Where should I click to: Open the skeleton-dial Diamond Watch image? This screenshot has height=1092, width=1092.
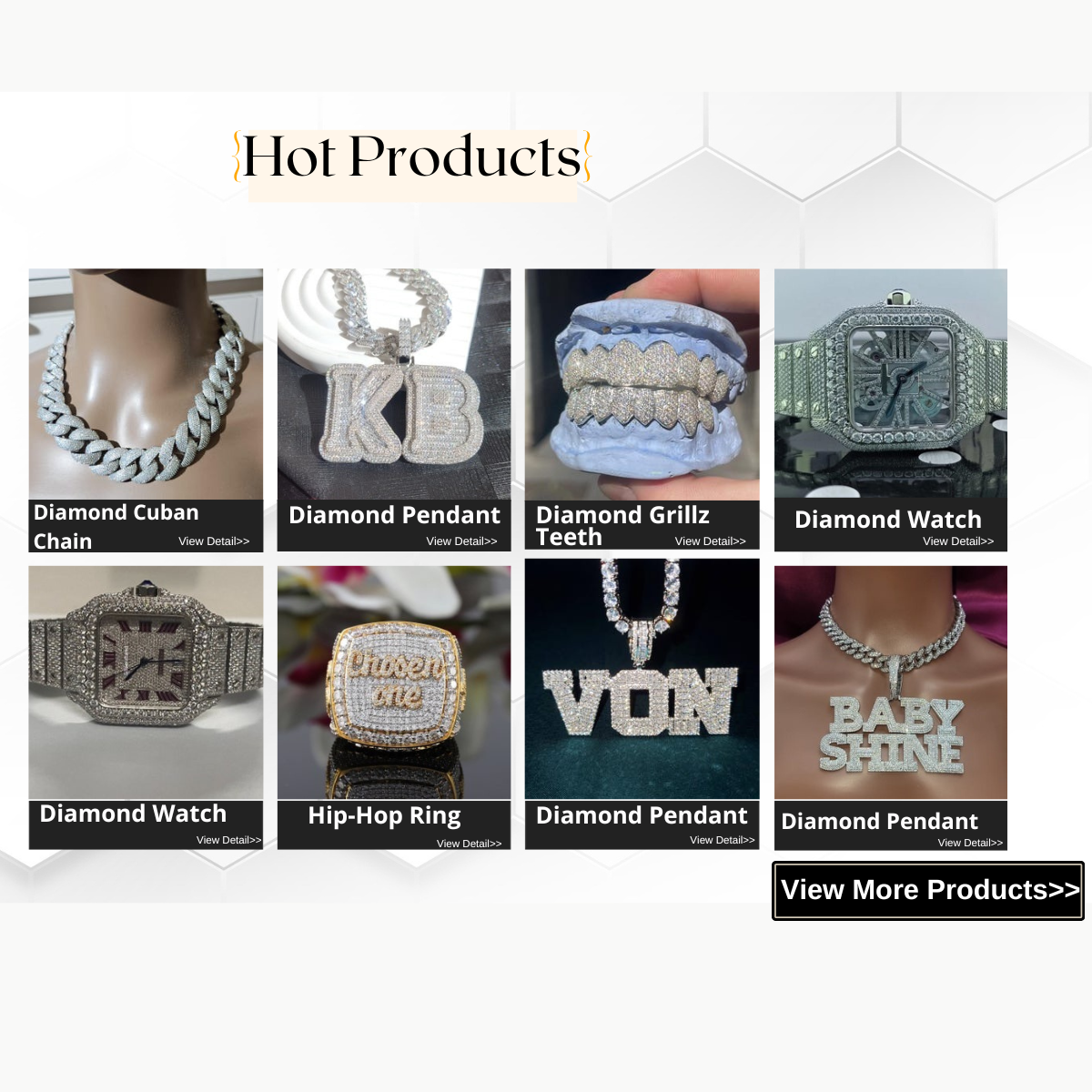tap(891, 383)
